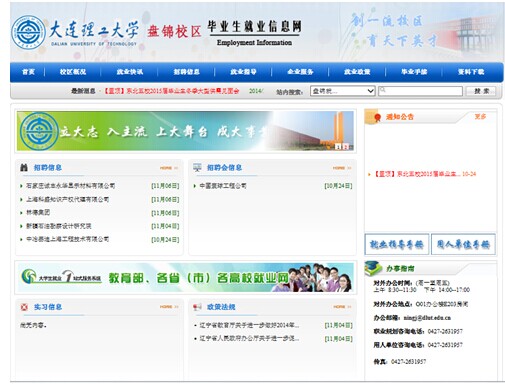Open the 资料下载 navigation menu item
This screenshot has height=390, width=505.
click(x=470, y=72)
